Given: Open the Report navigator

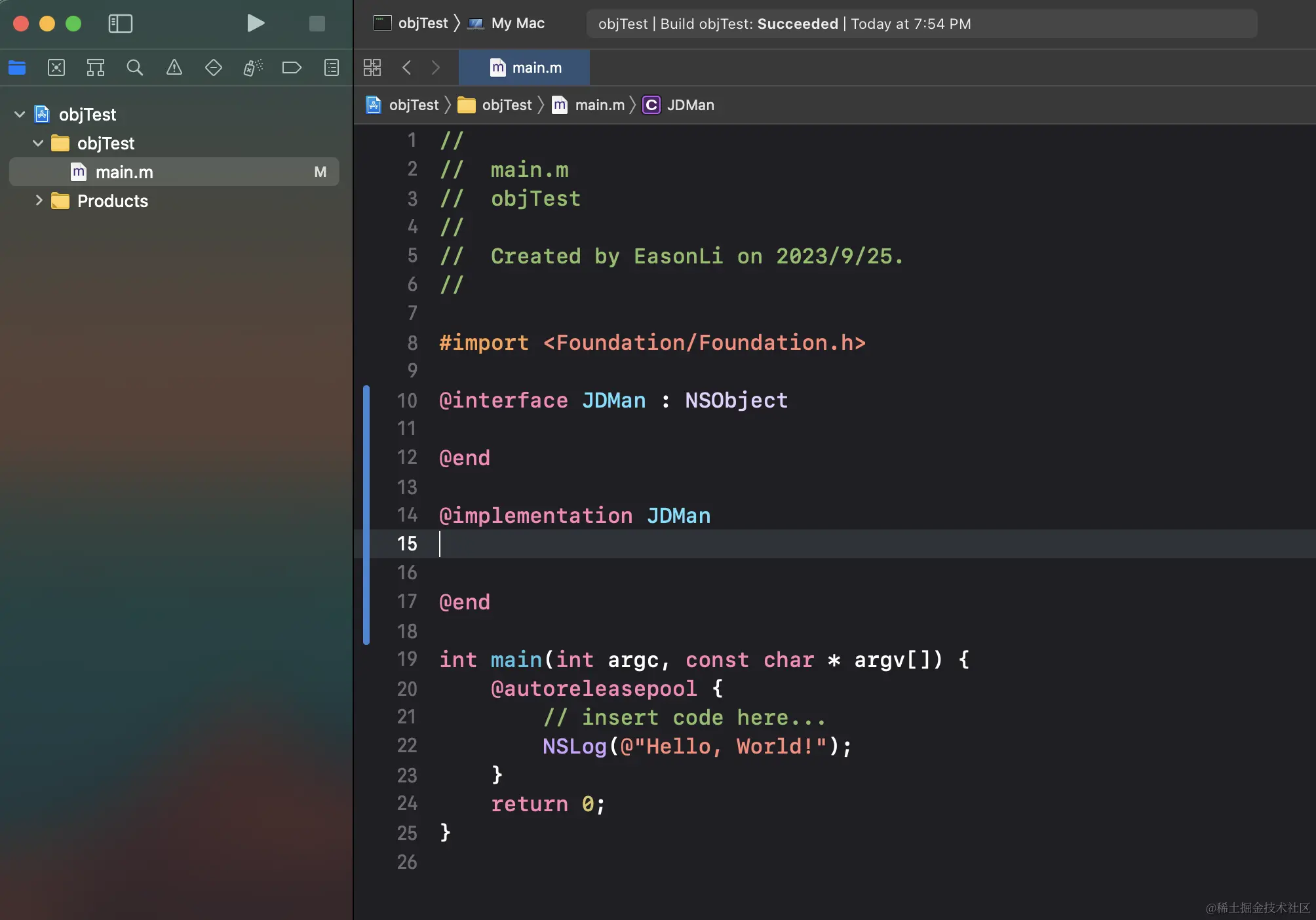Looking at the screenshot, I should (332, 67).
